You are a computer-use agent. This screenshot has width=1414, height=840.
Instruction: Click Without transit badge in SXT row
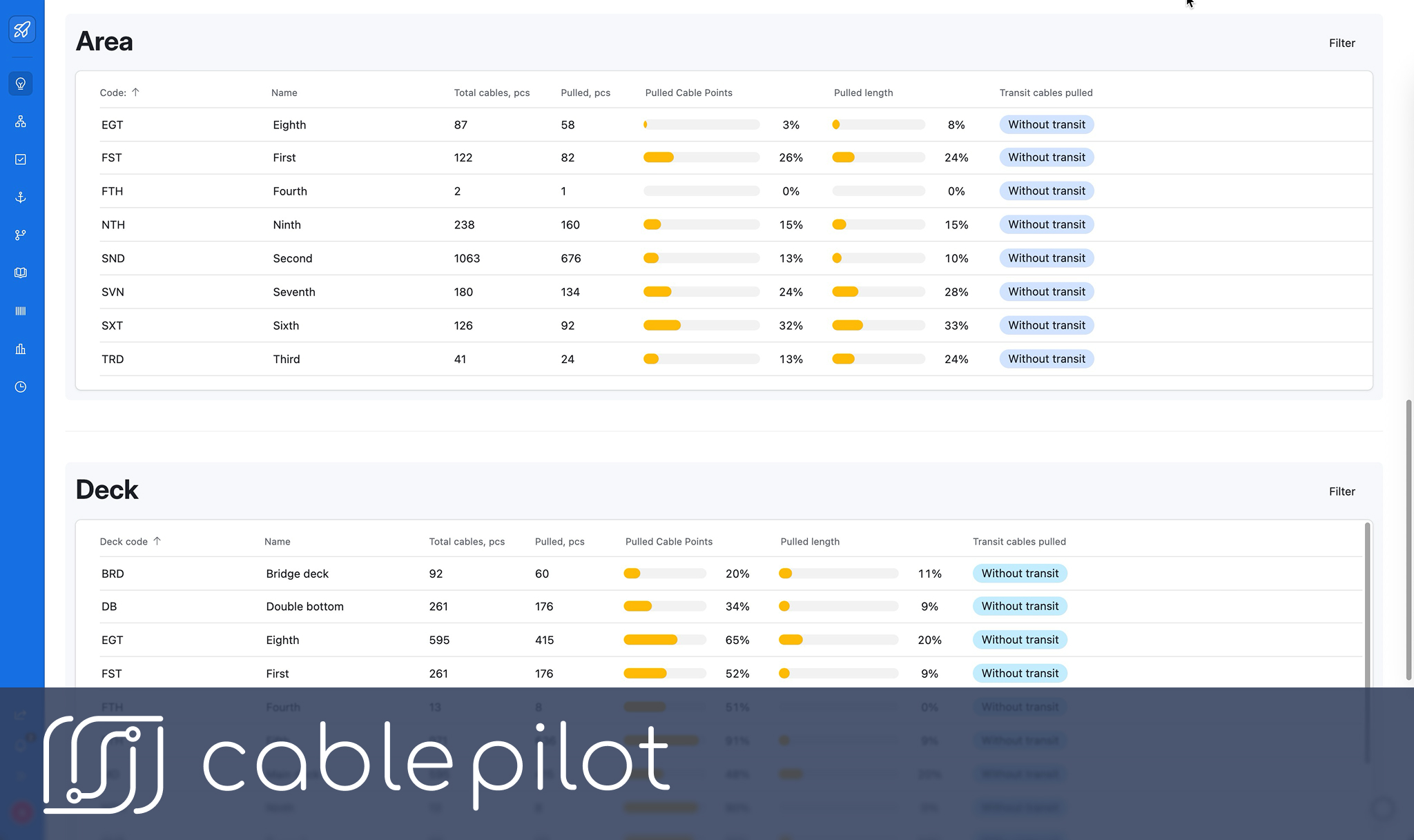[x=1046, y=325]
